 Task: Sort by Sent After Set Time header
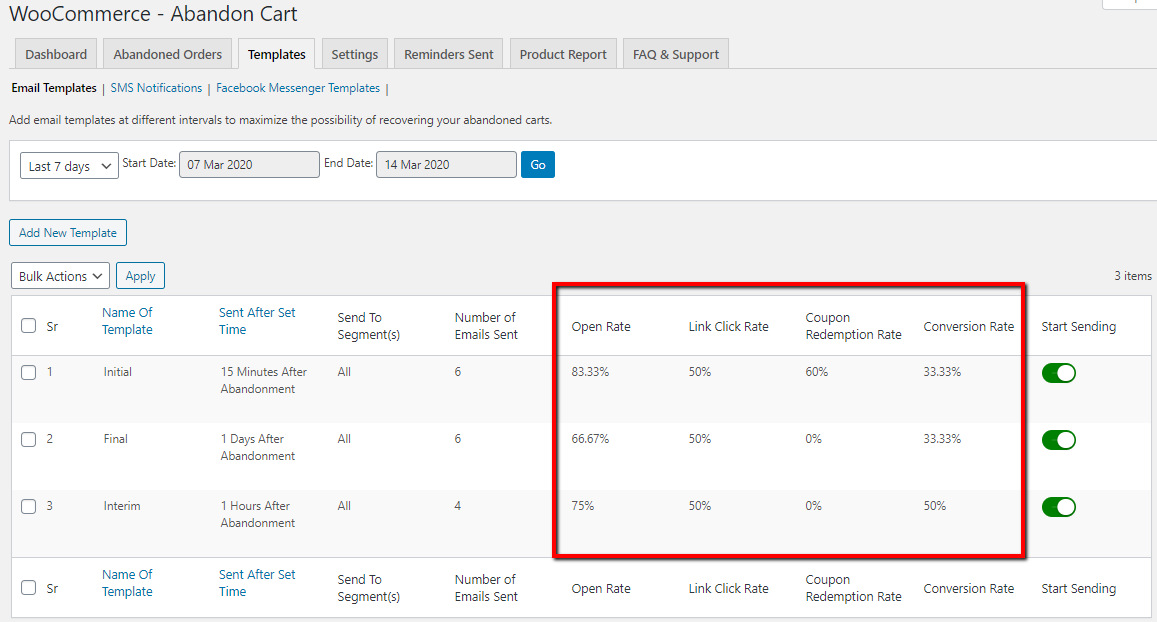[257, 321]
